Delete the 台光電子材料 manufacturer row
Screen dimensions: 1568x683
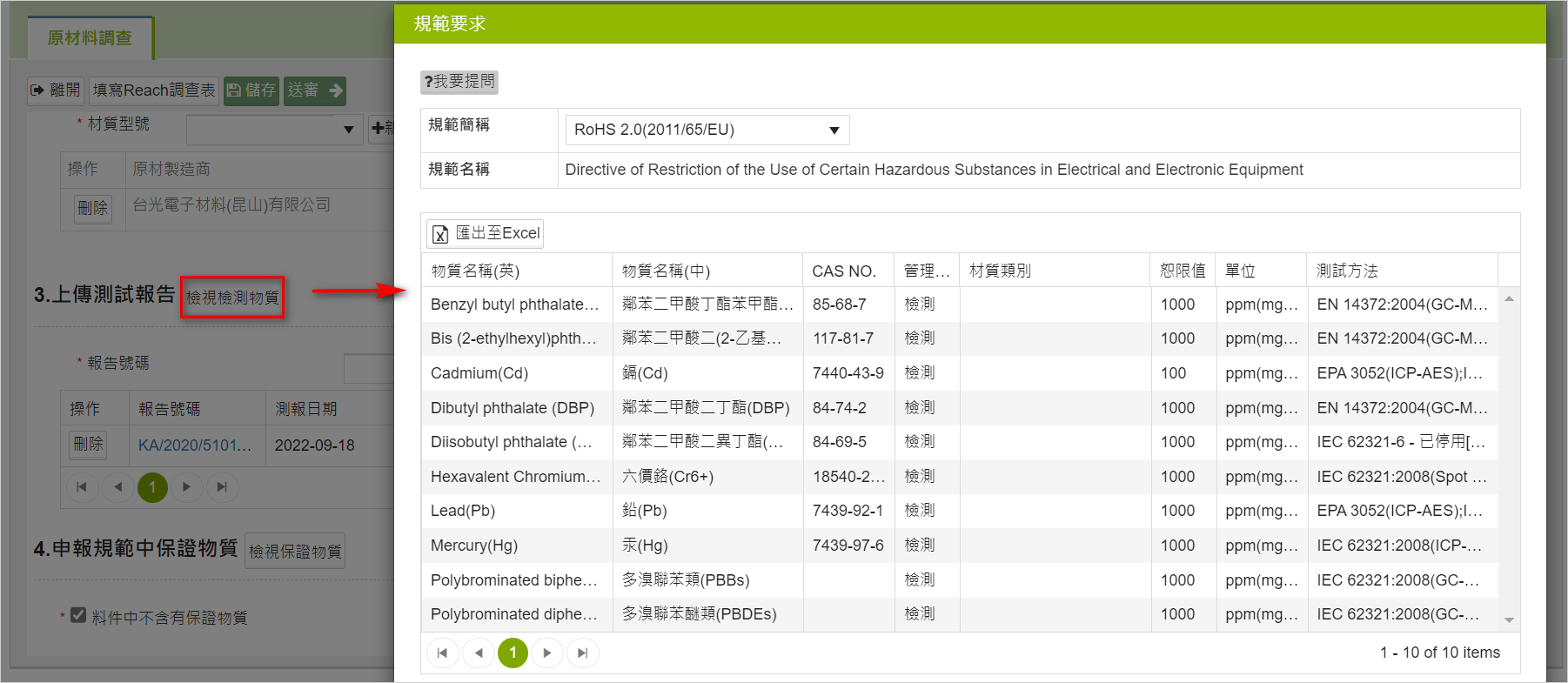(93, 208)
